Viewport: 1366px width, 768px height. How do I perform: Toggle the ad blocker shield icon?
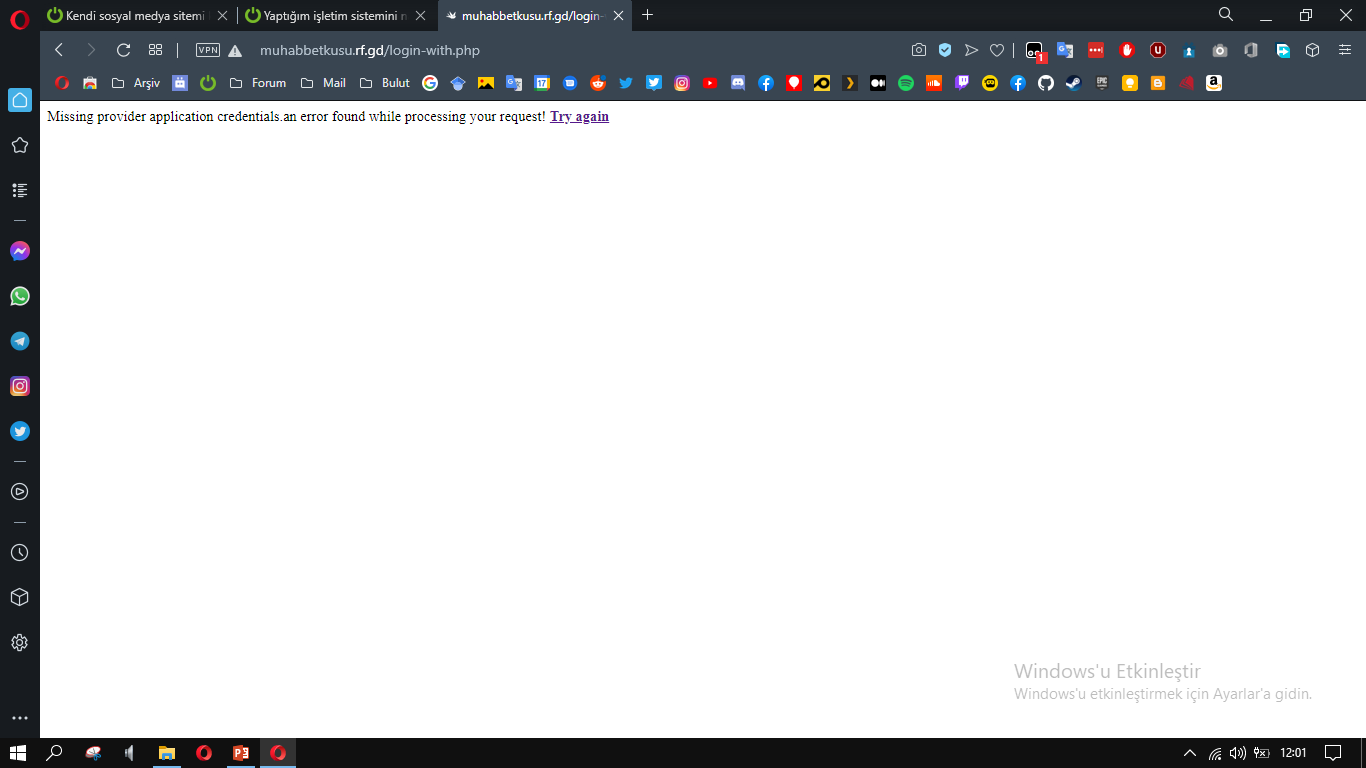coord(945,50)
